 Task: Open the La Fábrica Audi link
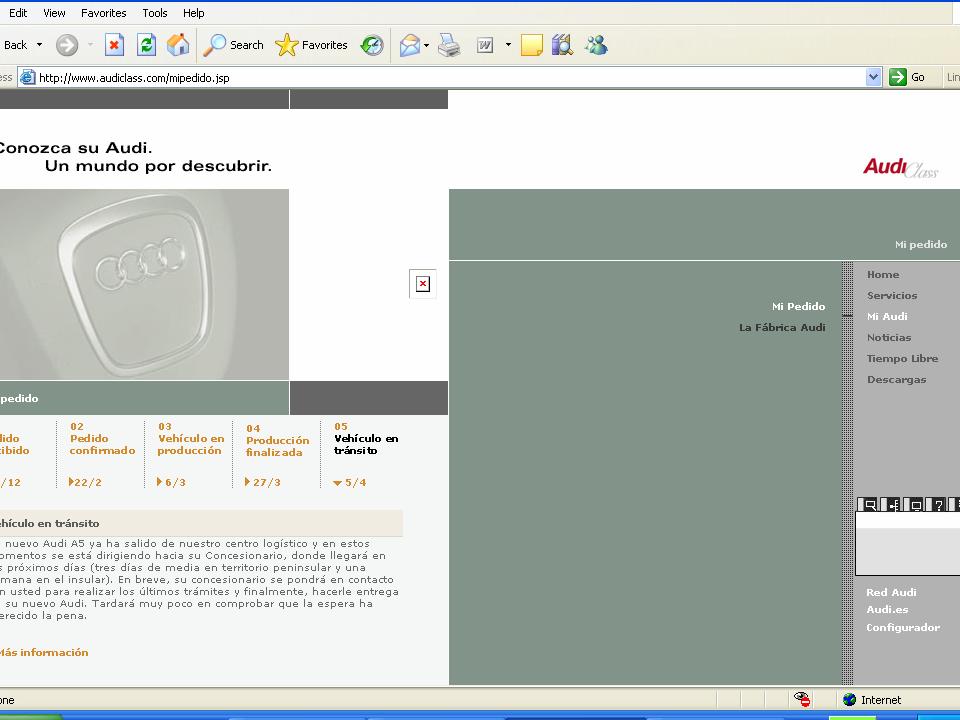pyautogui.click(x=782, y=328)
